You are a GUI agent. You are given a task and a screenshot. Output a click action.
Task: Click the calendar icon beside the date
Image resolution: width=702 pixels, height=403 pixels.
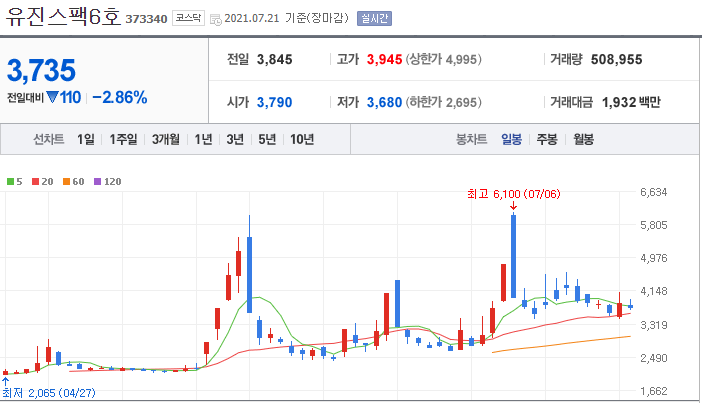pos(216,19)
